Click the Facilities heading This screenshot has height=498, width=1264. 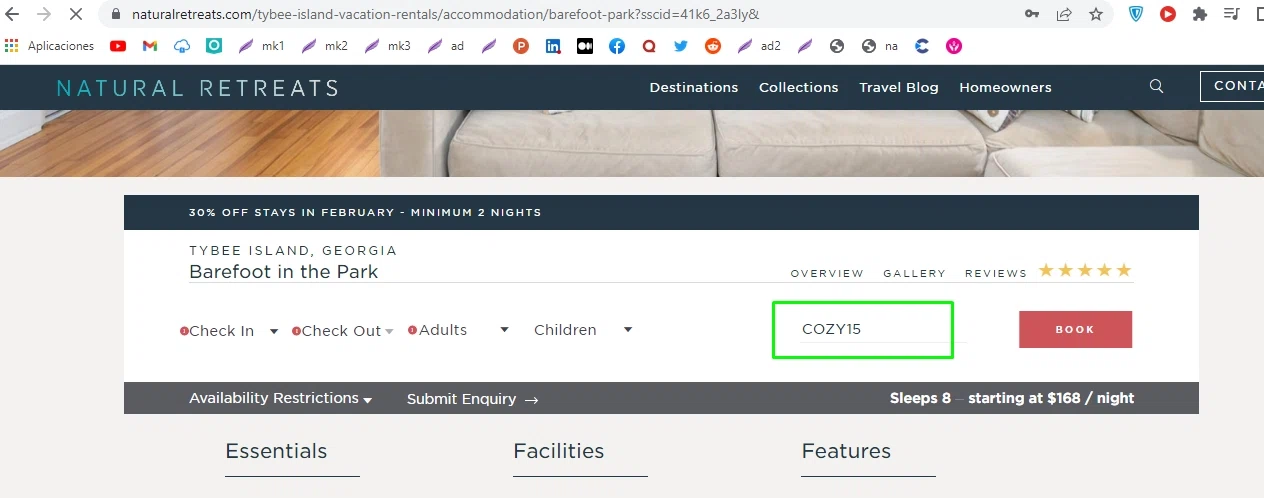point(558,451)
